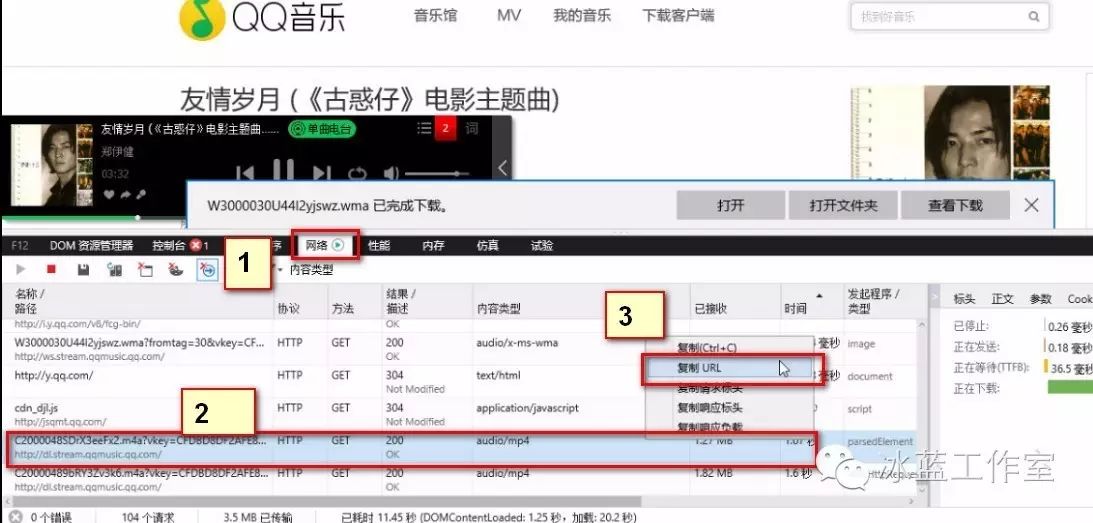Sort by 时间 column header

[810, 301]
